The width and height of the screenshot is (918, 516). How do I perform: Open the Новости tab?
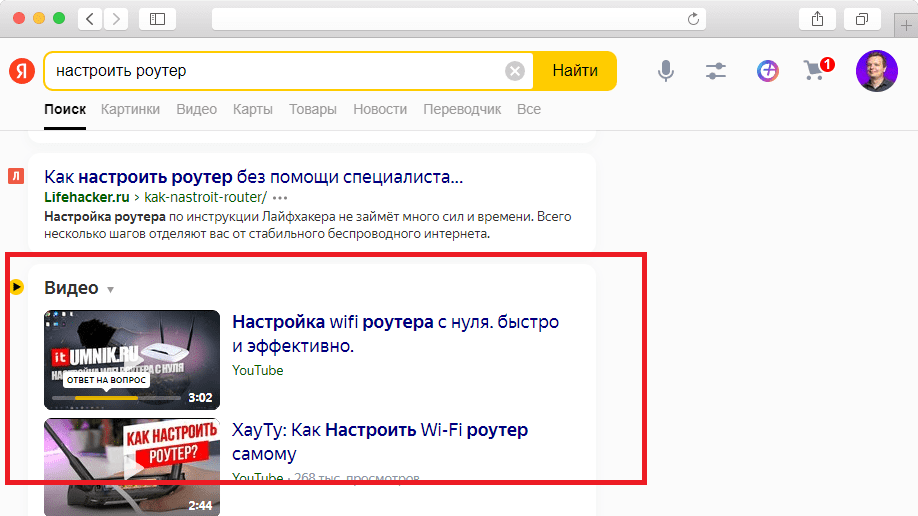pyautogui.click(x=380, y=110)
